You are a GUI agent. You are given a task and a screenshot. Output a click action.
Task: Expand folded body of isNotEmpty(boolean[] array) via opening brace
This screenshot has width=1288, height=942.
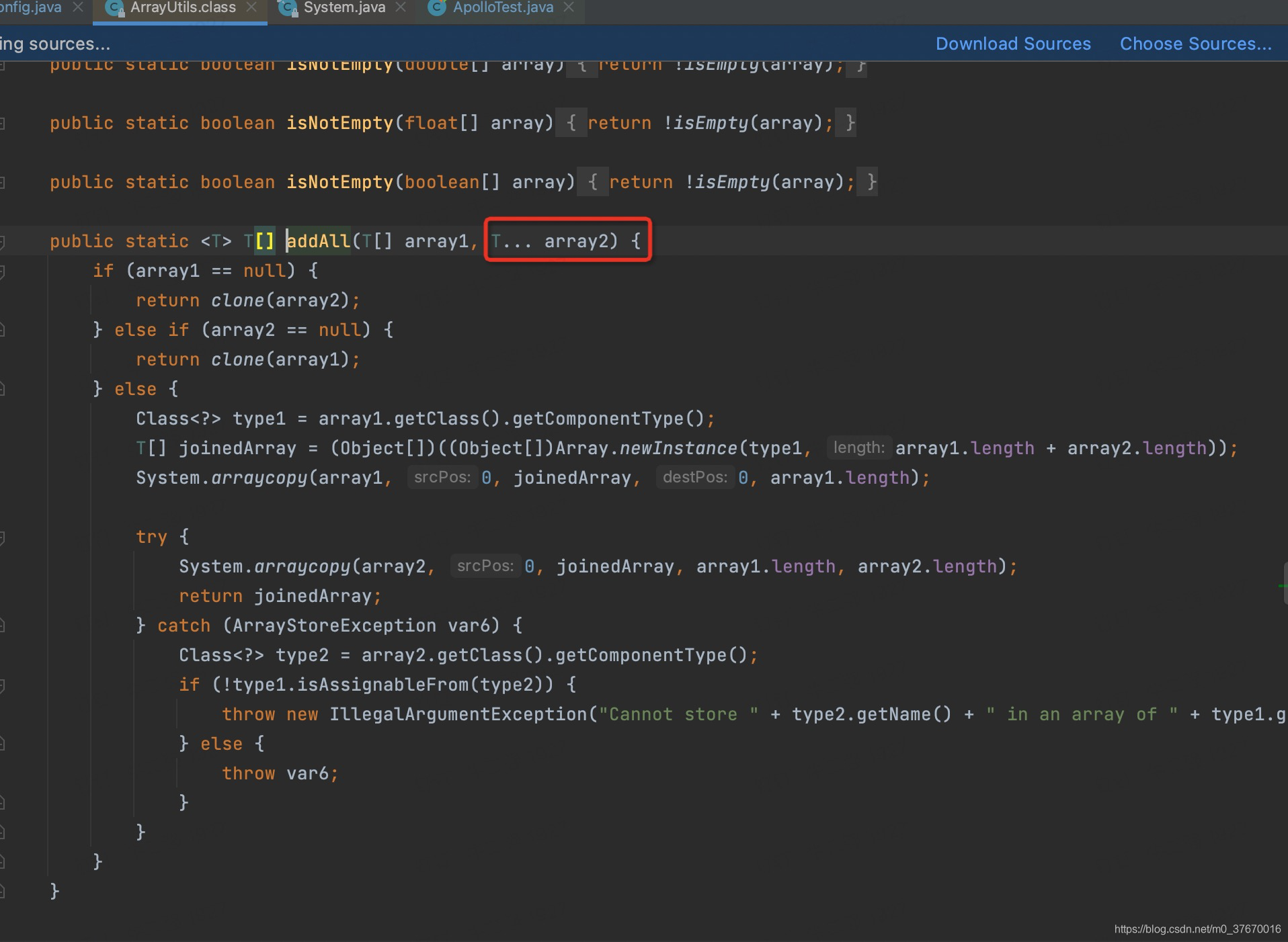point(592,182)
